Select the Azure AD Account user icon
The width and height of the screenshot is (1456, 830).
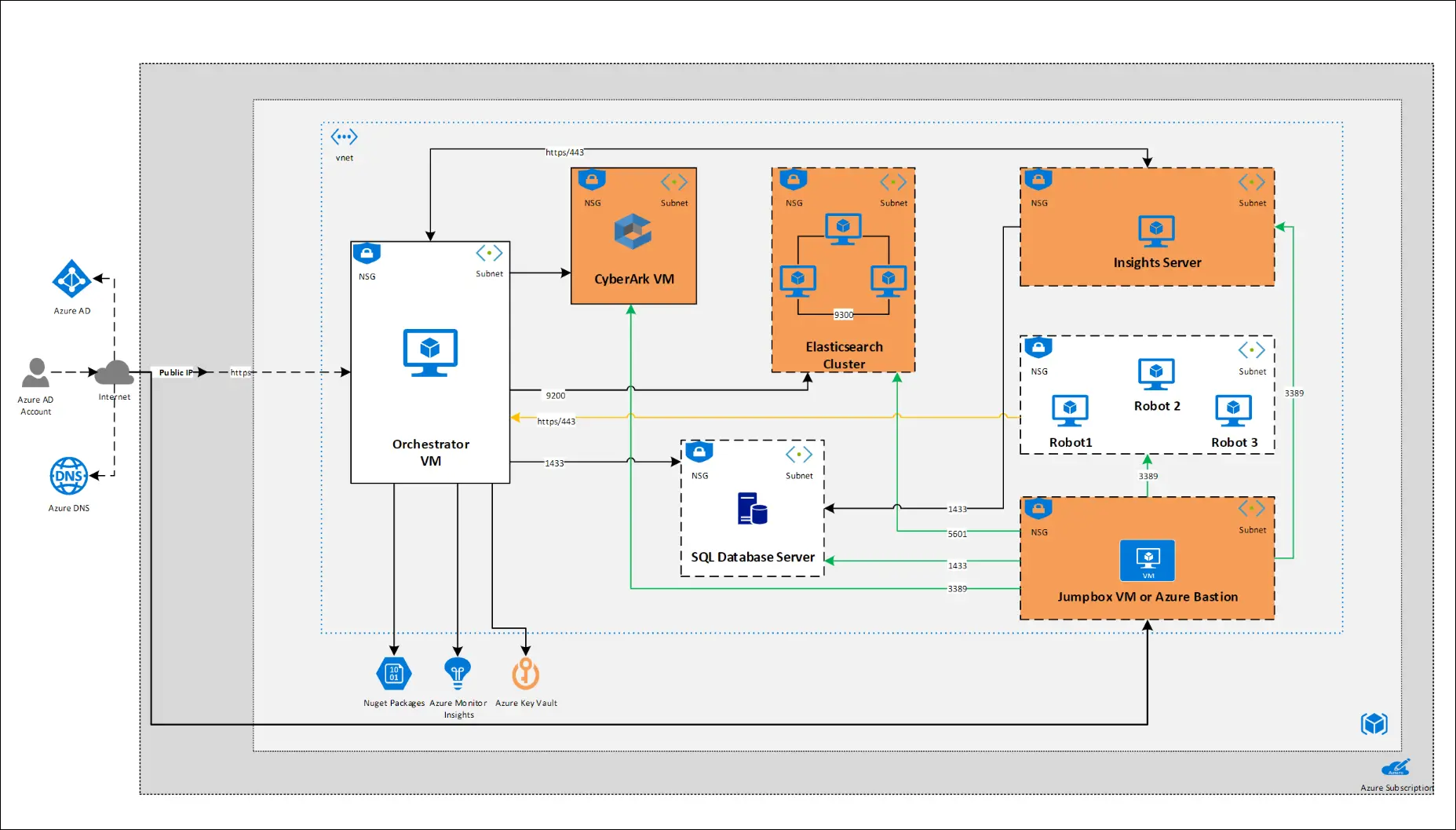pyautogui.click(x=35, y=373)
